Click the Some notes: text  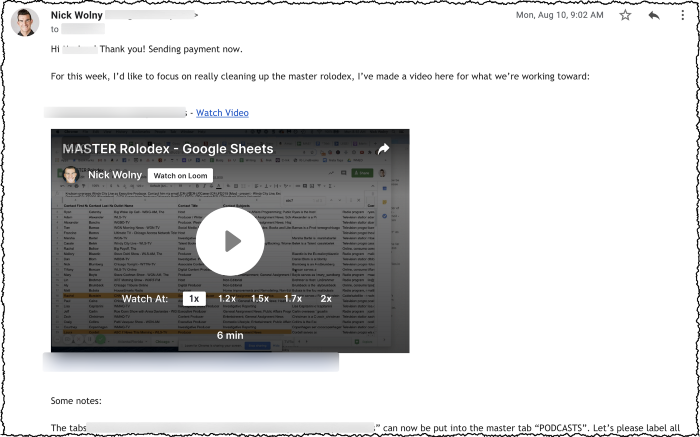coord(76,401)
